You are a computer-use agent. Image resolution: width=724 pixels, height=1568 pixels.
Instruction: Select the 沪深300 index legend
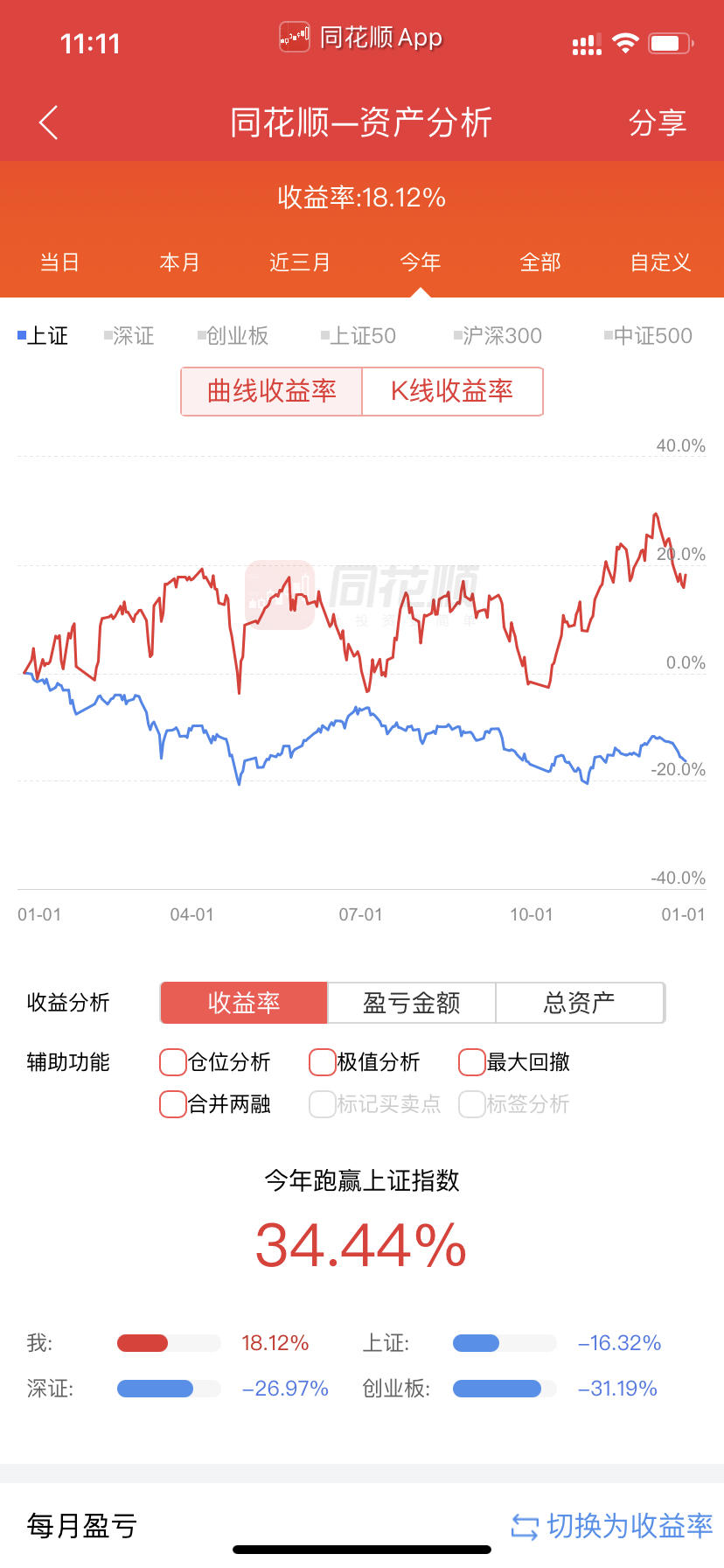point(498,335)
